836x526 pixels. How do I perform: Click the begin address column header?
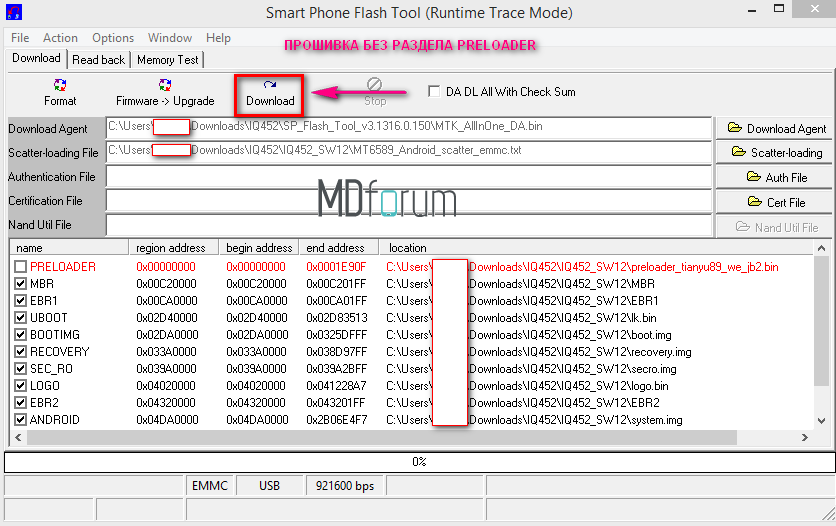[x=259, y=247]
